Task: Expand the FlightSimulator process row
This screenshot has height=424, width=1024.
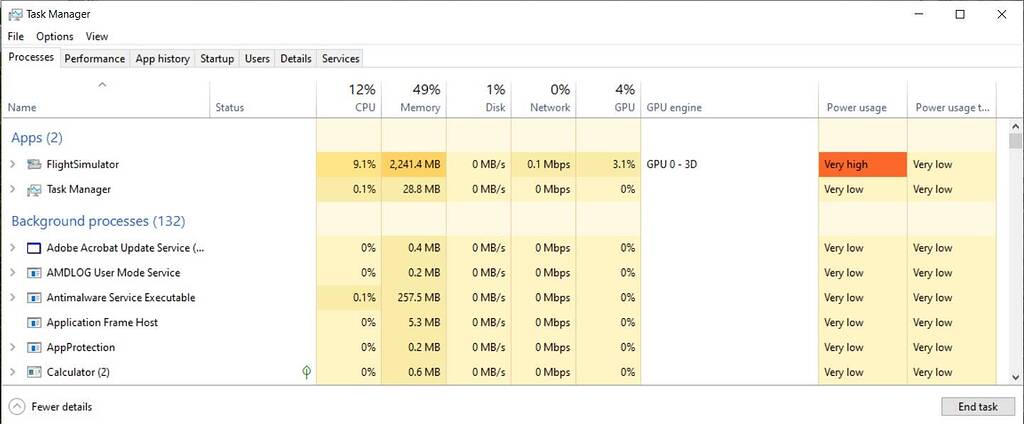Action: point(13,164)
